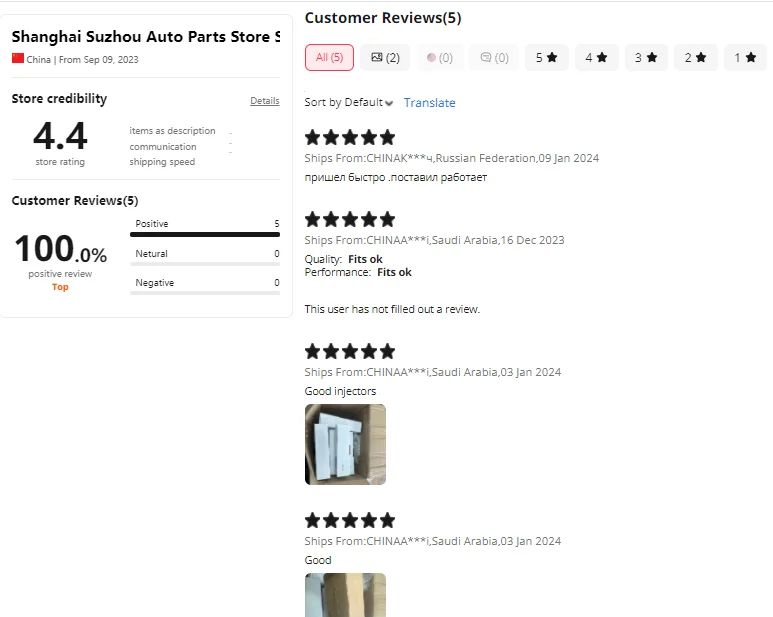Filter reviews by comment icon (0)

(494, 58)
